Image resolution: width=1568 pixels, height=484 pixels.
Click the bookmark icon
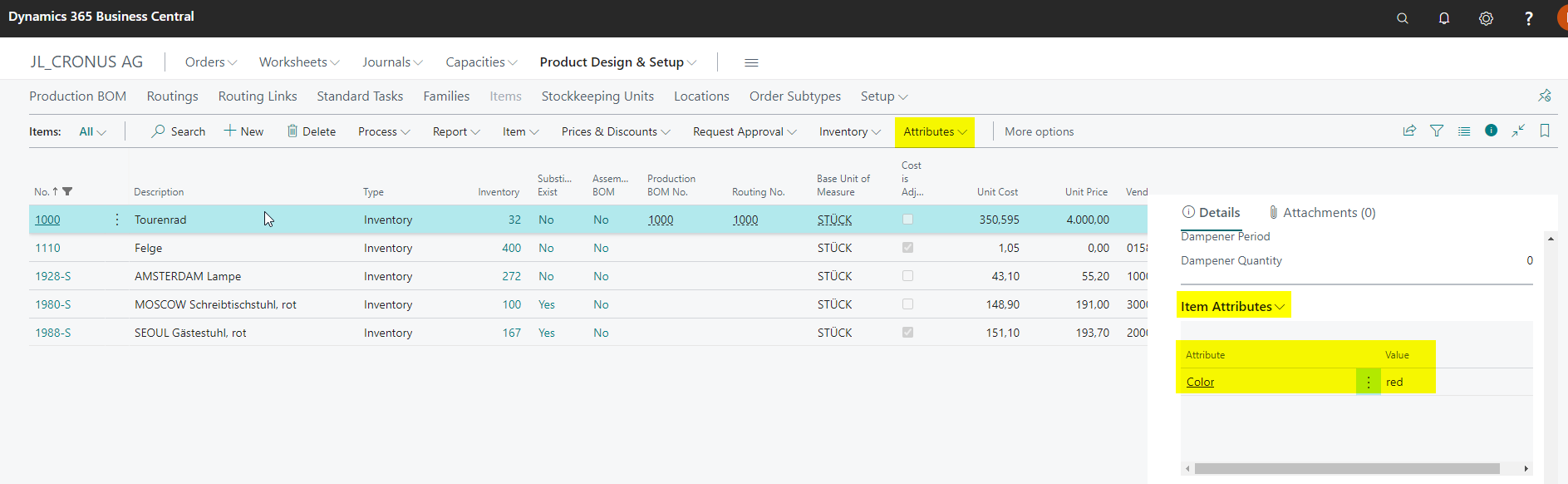click(x=1545, y=131)
